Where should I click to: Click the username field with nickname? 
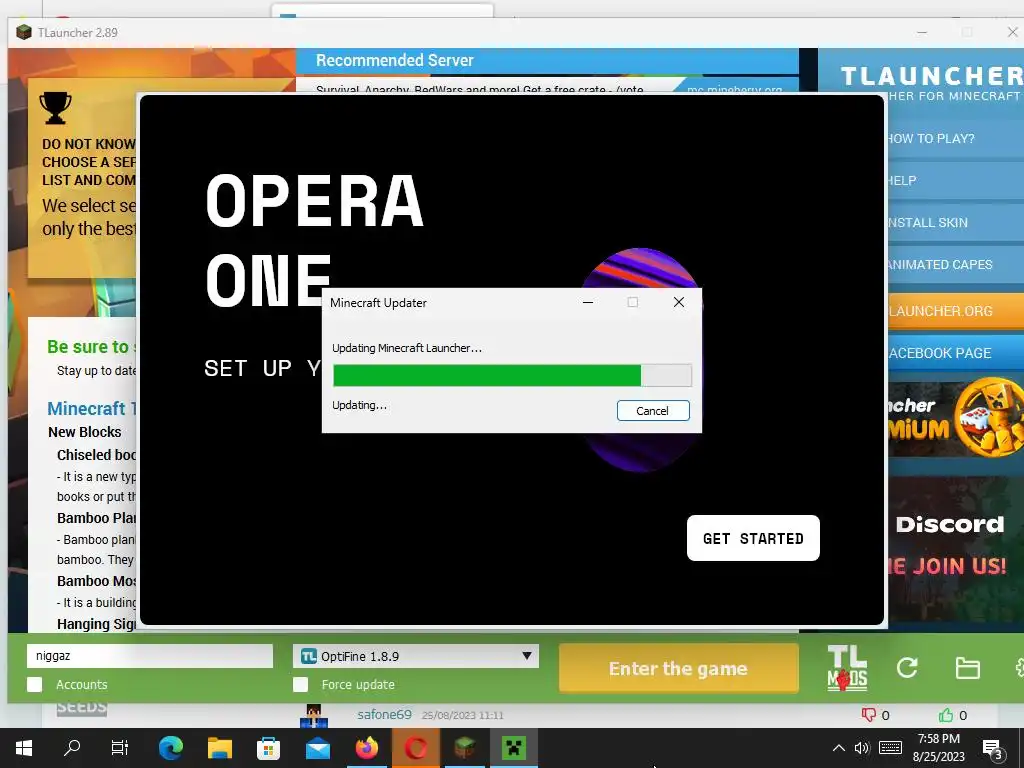pyautogui.click(x=150, y=656)
